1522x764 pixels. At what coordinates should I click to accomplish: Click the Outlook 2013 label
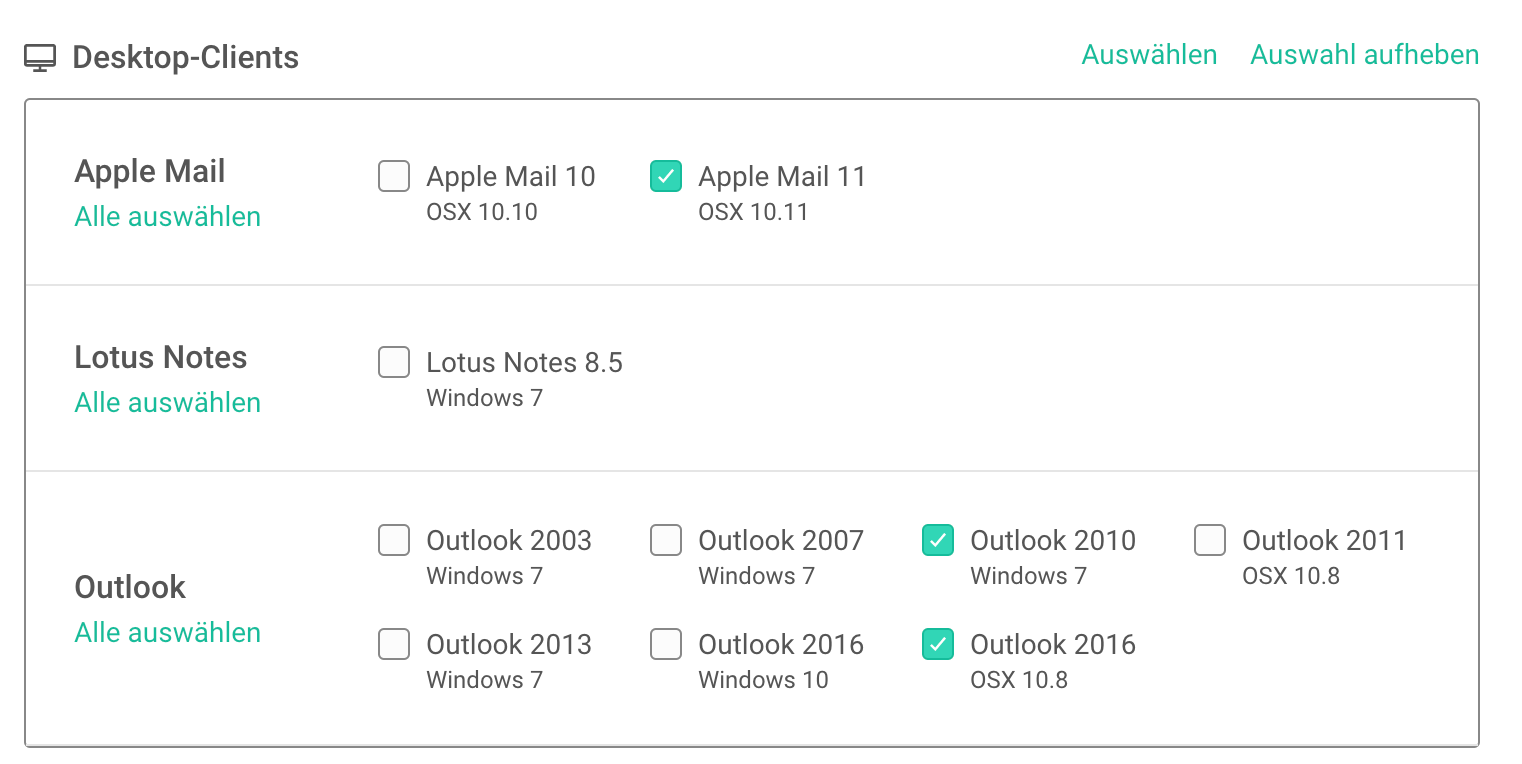click(x=509, y=645)
